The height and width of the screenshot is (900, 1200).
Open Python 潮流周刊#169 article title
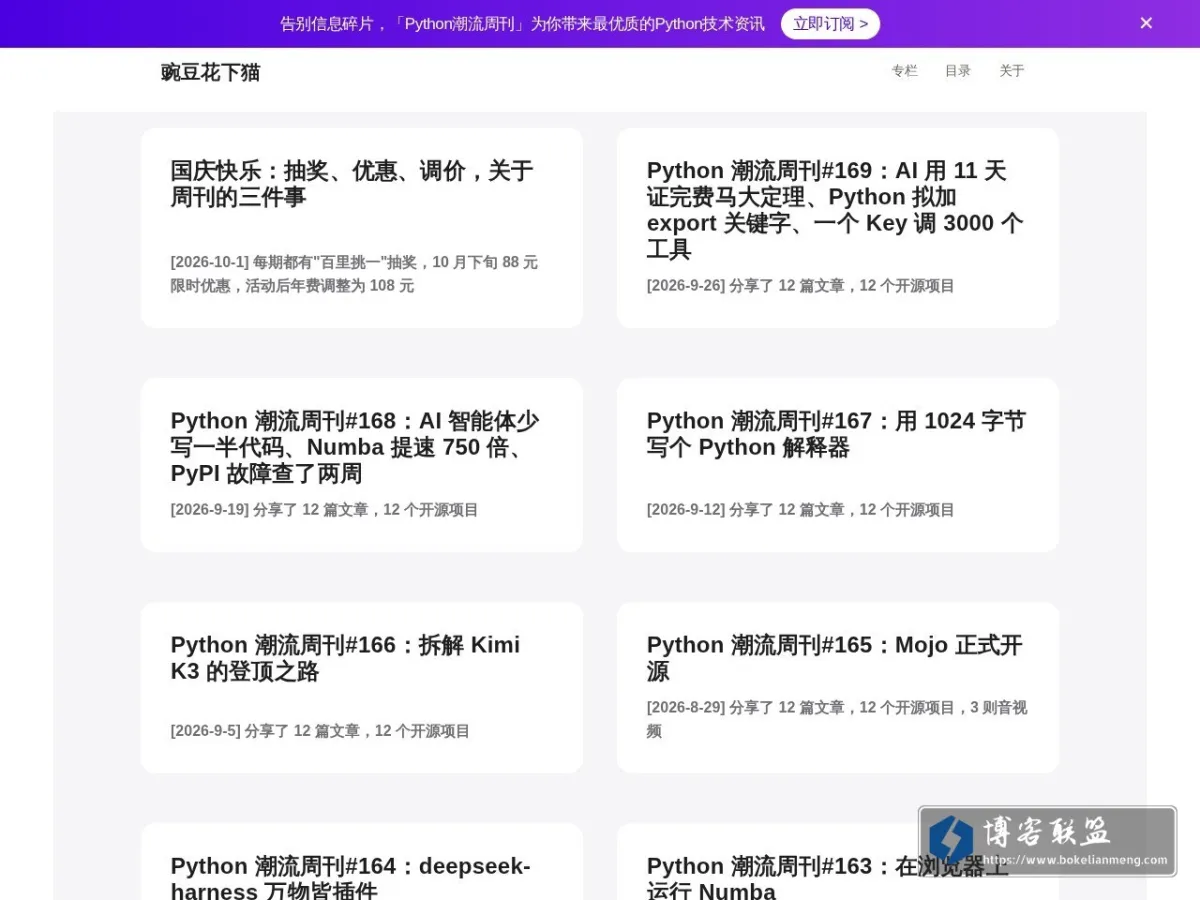click(835, 210)
